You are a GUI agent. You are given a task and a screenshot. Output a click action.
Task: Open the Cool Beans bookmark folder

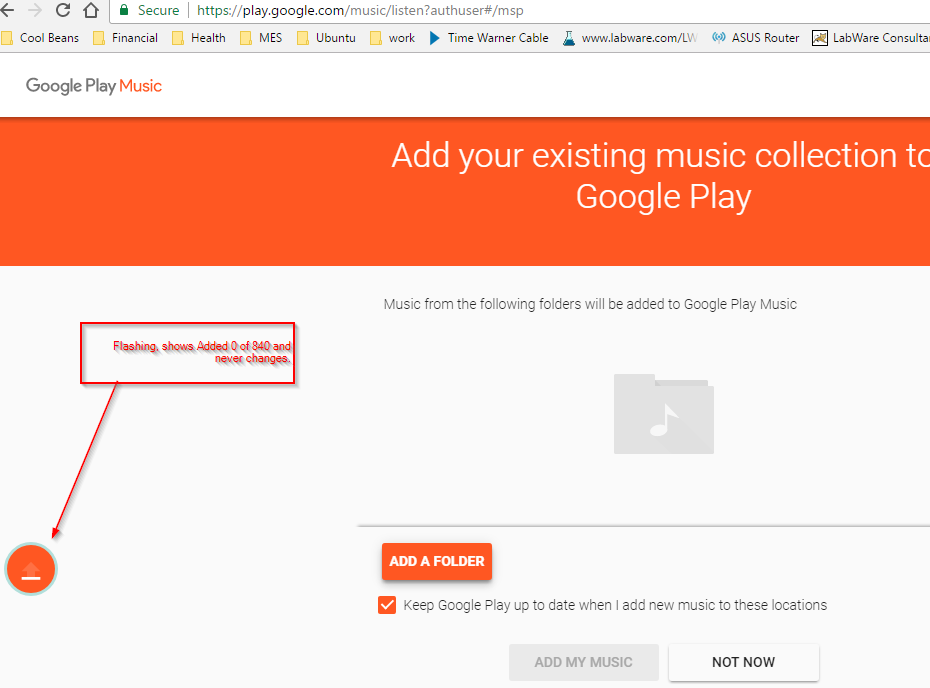(40, 38)
